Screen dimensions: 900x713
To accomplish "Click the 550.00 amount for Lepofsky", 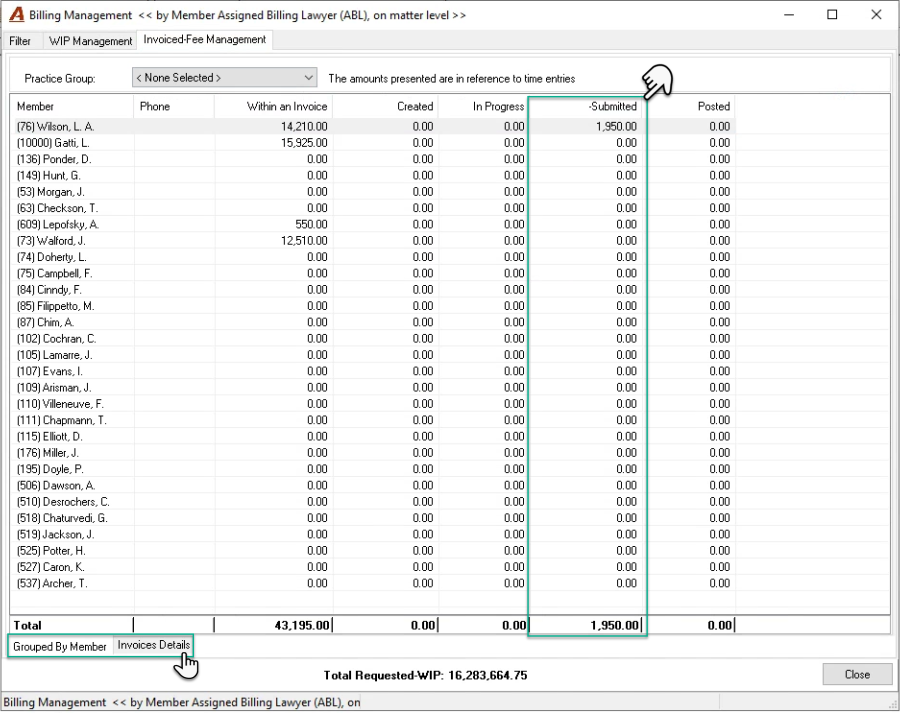I will [x=311, y=224].
